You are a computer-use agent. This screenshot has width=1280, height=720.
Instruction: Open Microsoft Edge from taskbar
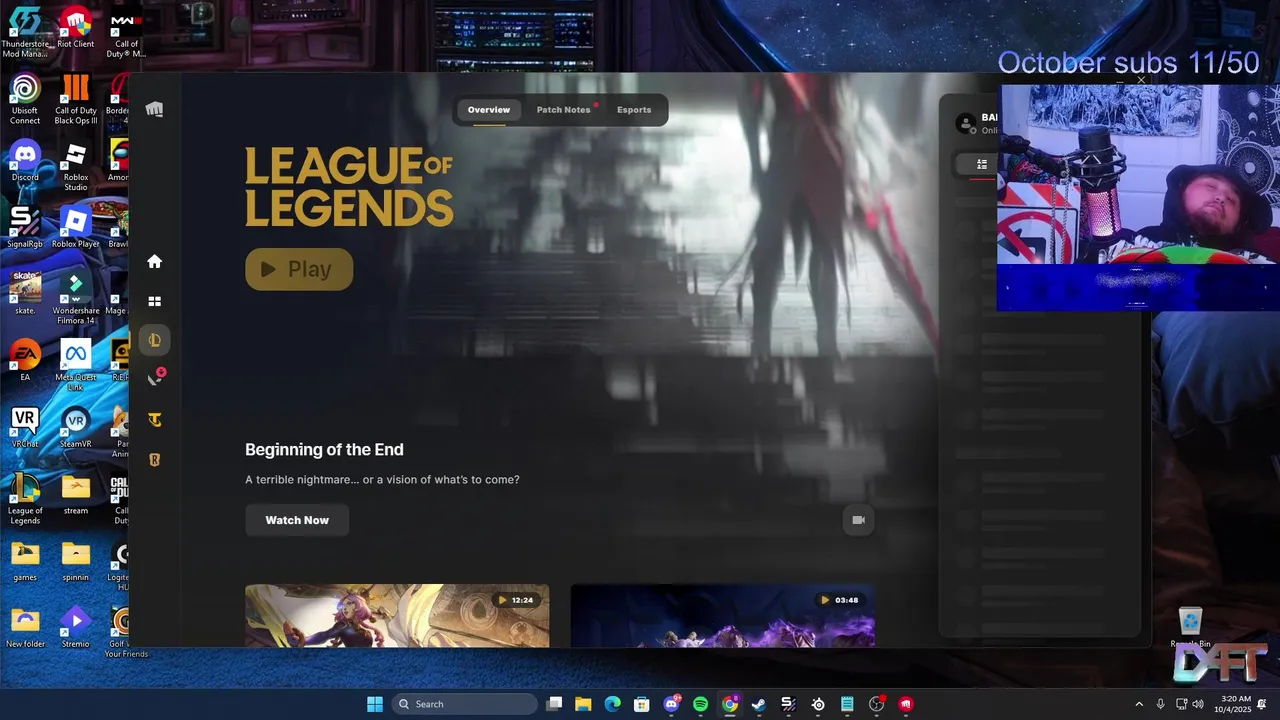612,704
